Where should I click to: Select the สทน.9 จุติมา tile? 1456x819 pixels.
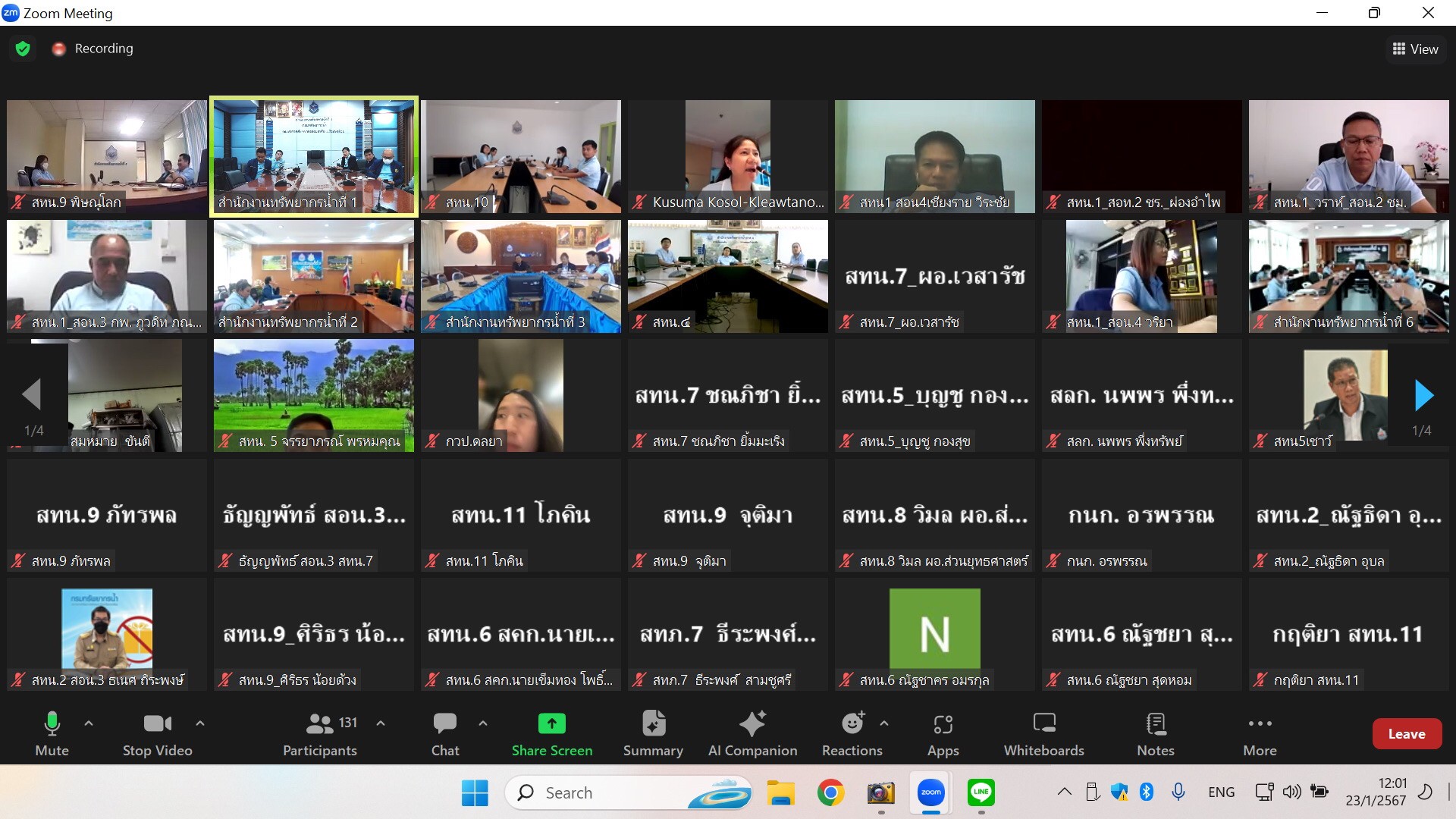[728, 515]
